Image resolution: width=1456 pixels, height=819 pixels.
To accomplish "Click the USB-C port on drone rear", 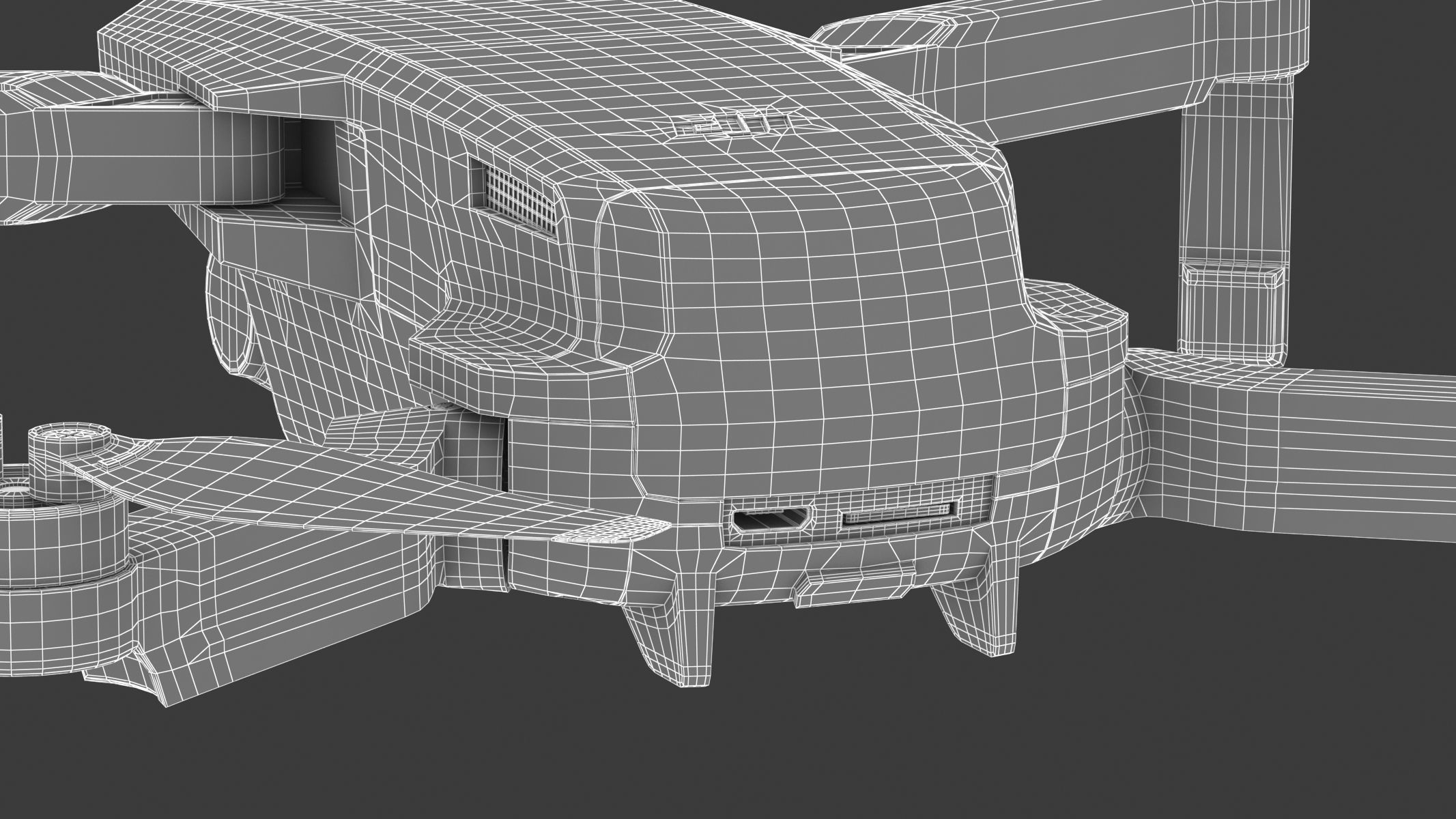I will [x=773, y=520].
